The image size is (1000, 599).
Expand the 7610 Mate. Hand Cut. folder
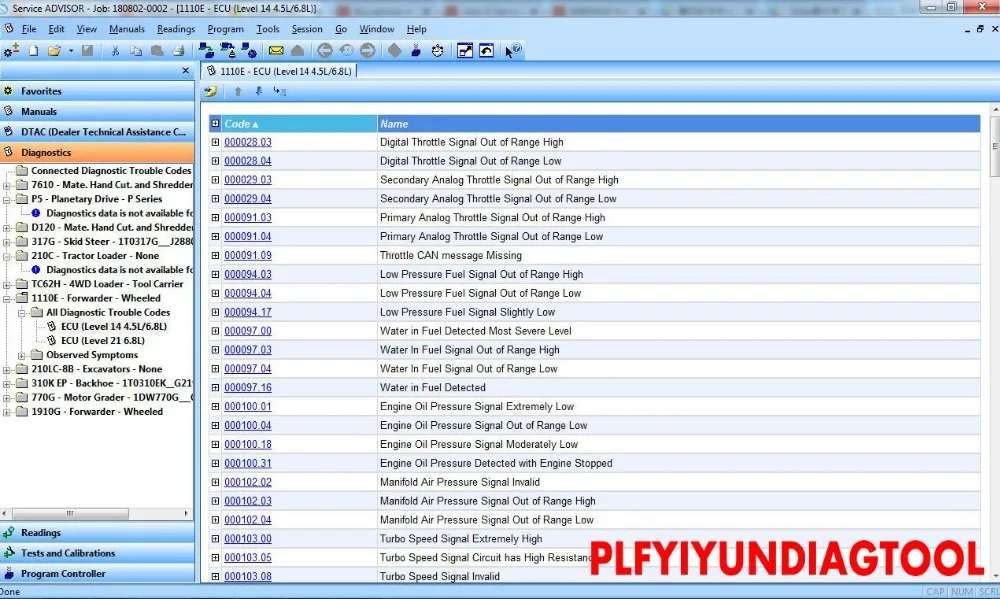(8, 185)
